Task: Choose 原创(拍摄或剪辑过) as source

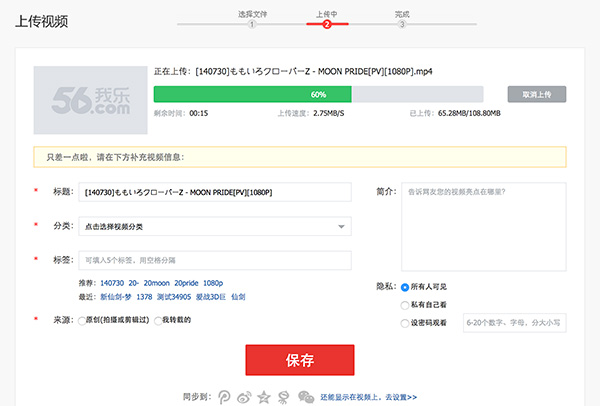Action: (x=82, y=321)
